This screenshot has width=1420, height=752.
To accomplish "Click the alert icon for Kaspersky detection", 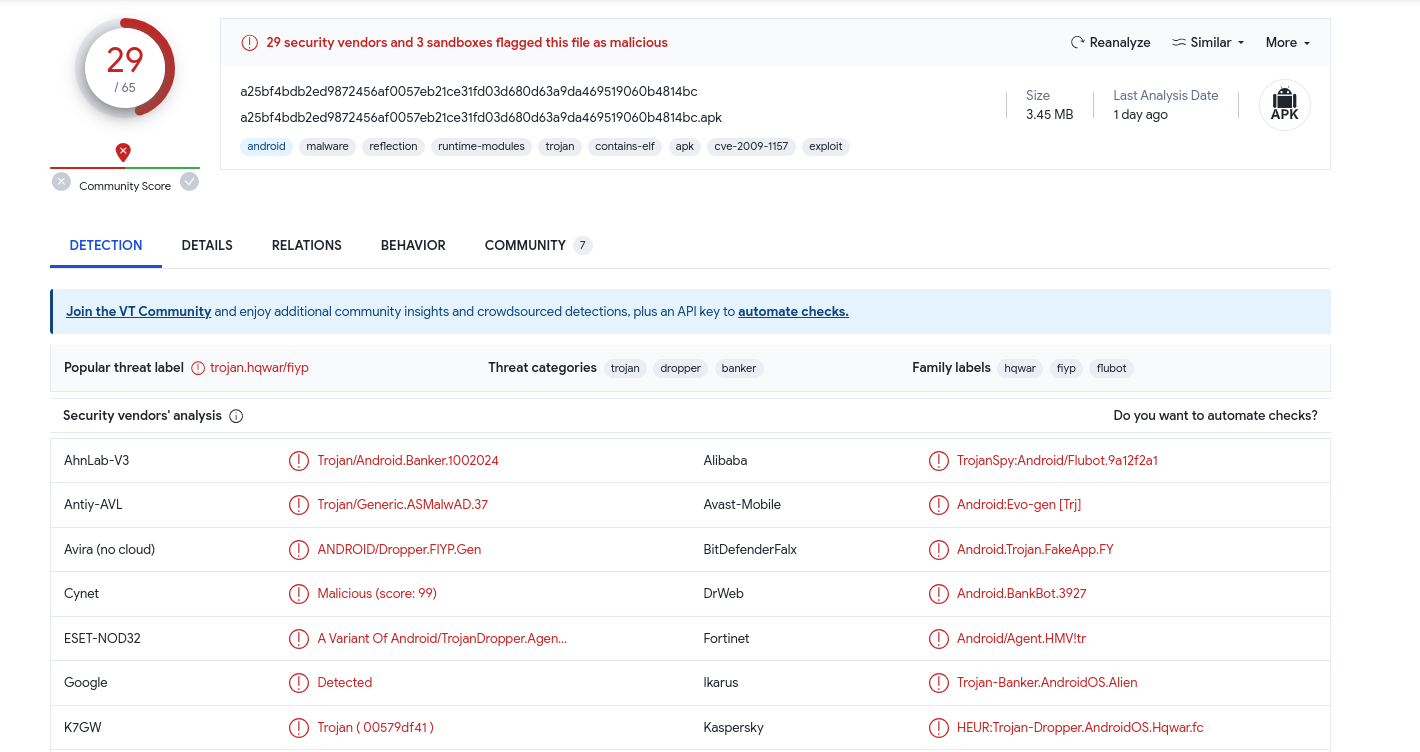I will click(938, 728).
